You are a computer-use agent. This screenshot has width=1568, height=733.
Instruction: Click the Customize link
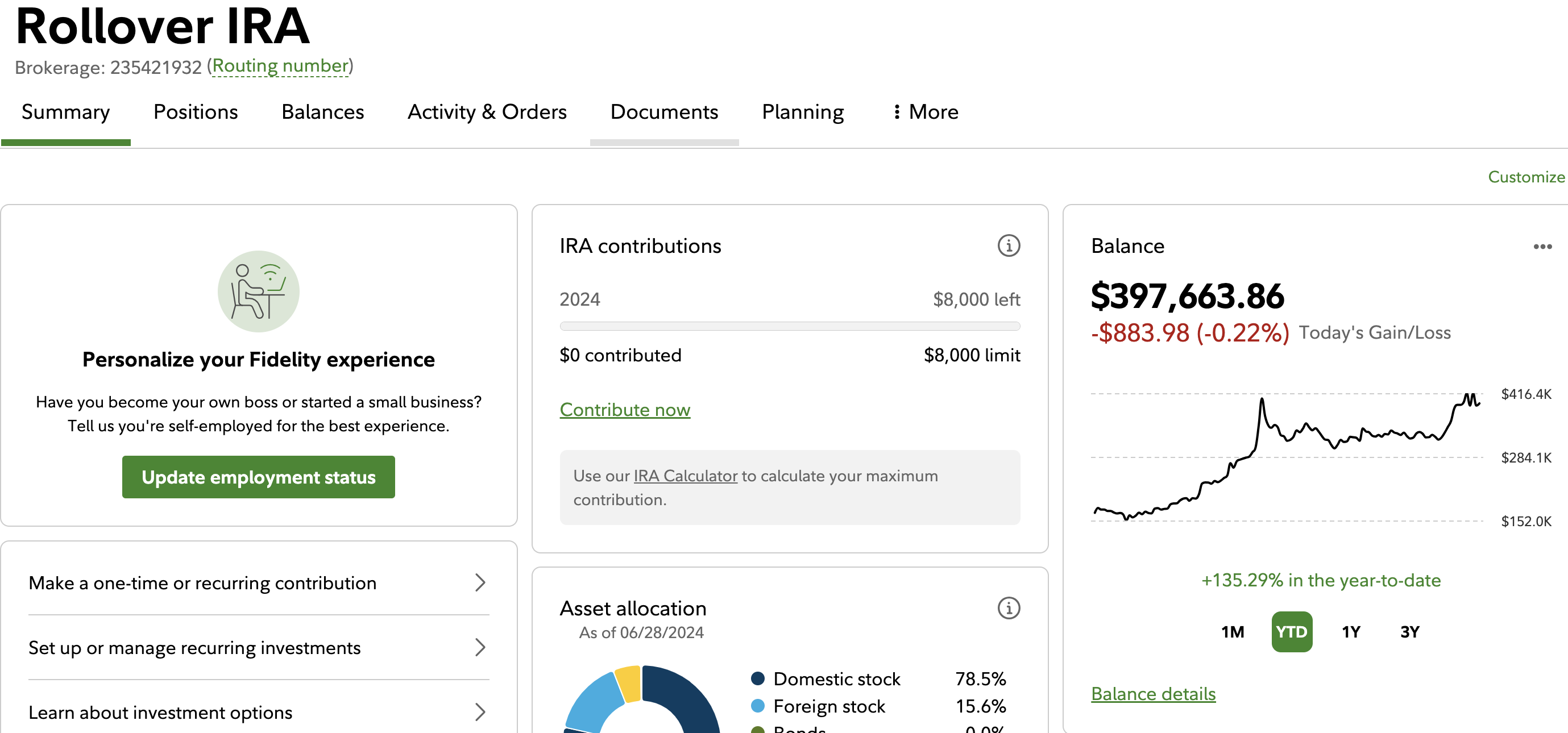coord(1526,176)
